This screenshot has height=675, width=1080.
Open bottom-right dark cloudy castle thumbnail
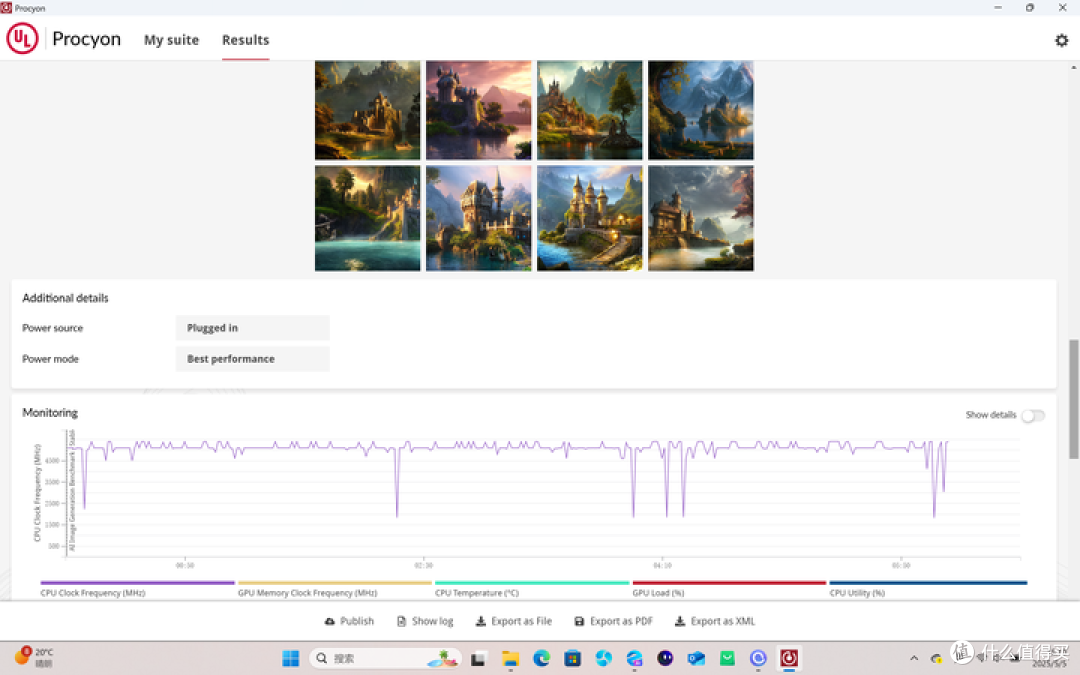[700, 218]
